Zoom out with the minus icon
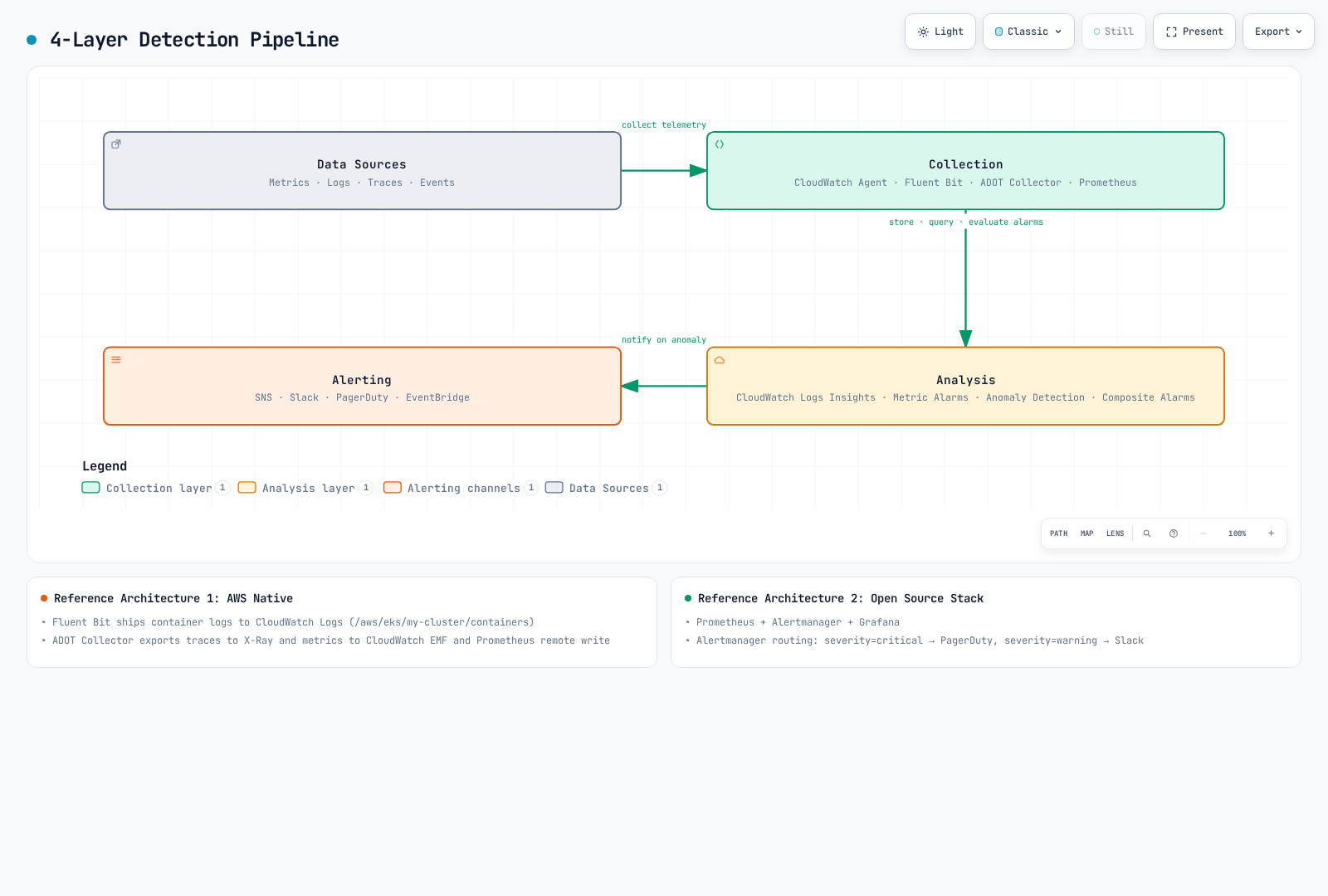Screen dimensions: 1328x896 click(x=1203, y=533)
